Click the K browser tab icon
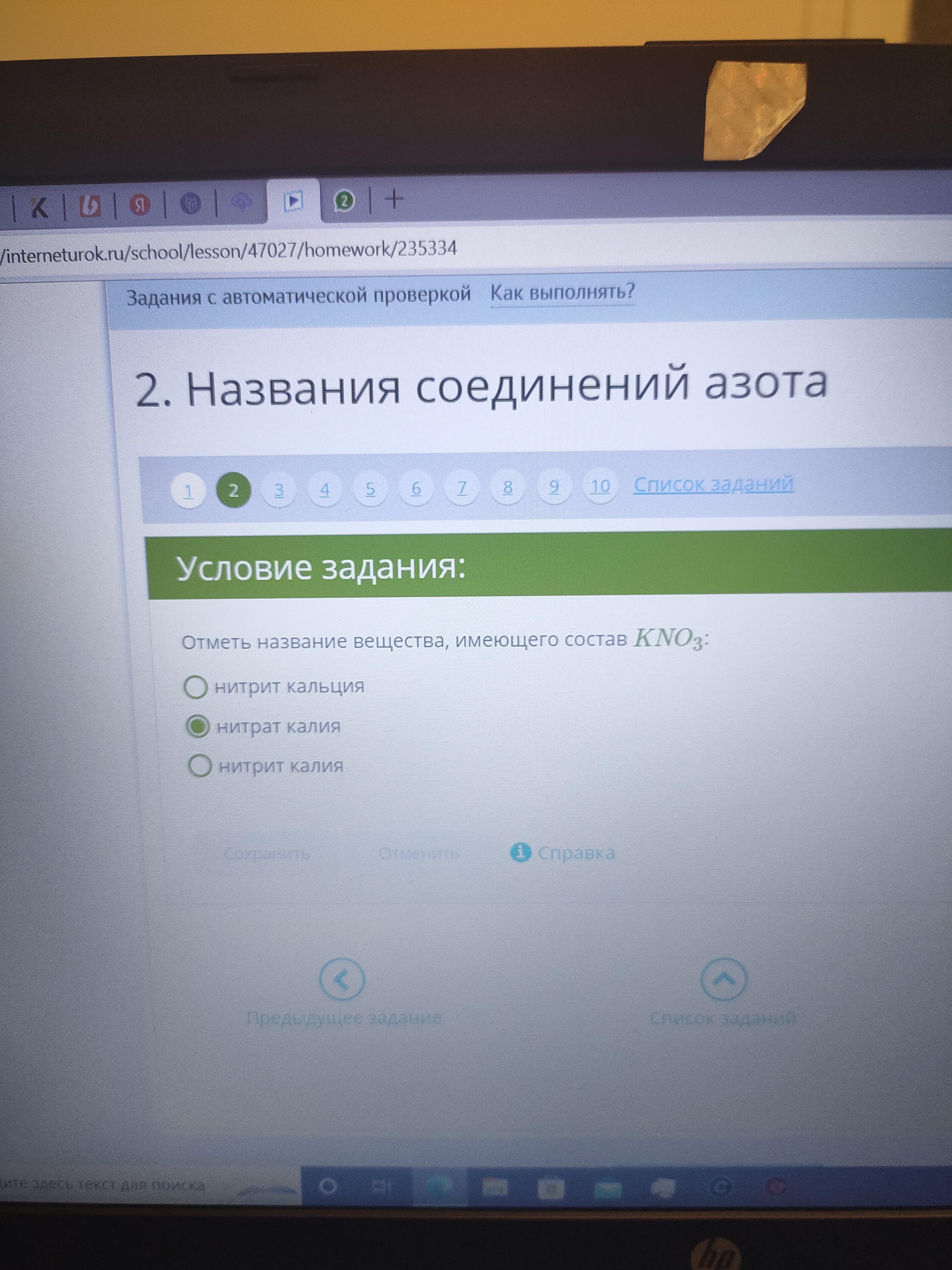Image resolution: width=952 pixels, height=1270 pixels. tap(39, 208)
